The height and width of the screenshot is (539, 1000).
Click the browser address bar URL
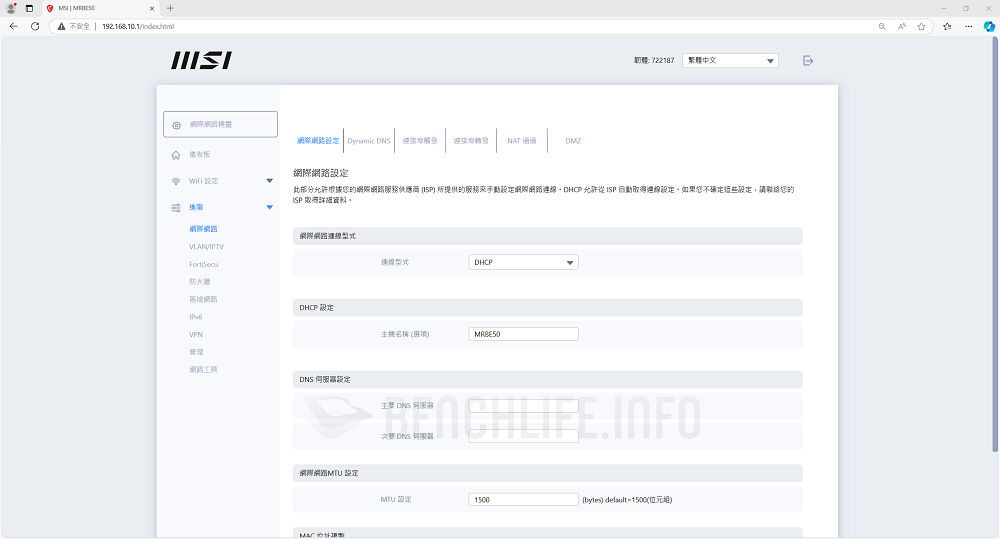tap(138, 26)
